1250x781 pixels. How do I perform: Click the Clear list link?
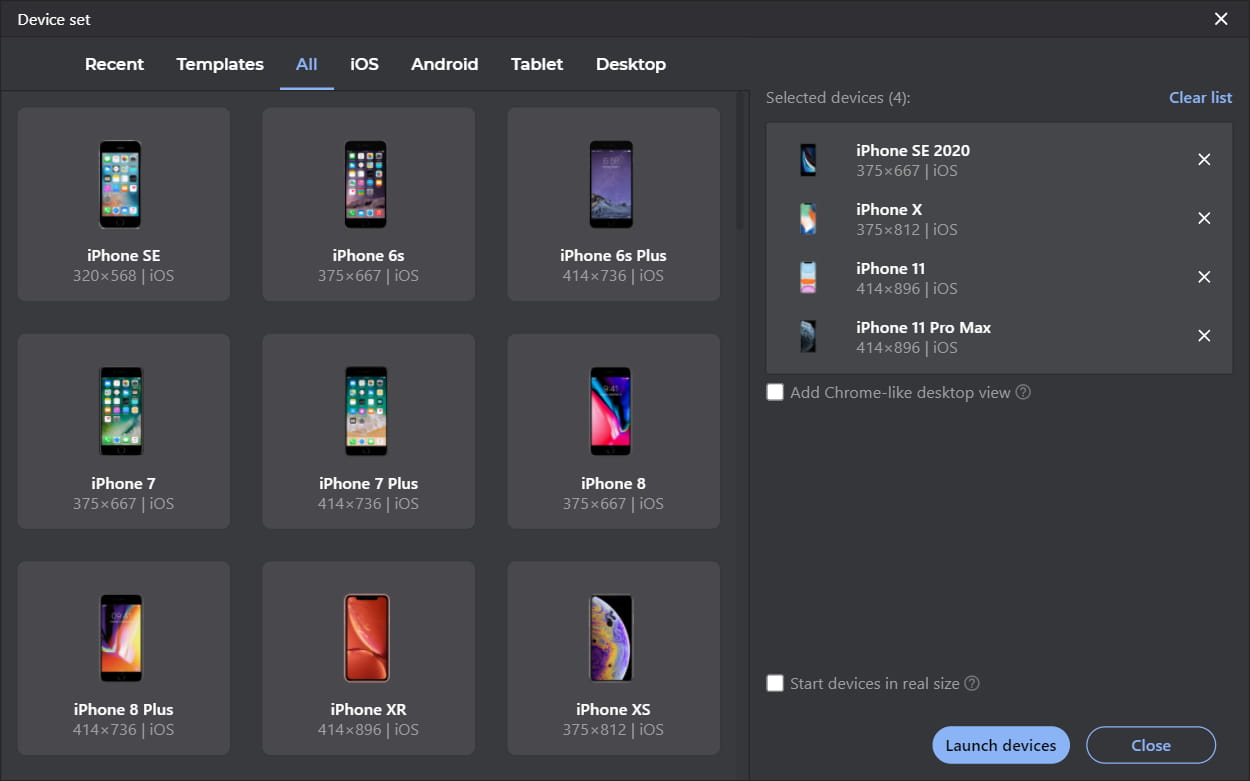click(x=1201, y=98)
